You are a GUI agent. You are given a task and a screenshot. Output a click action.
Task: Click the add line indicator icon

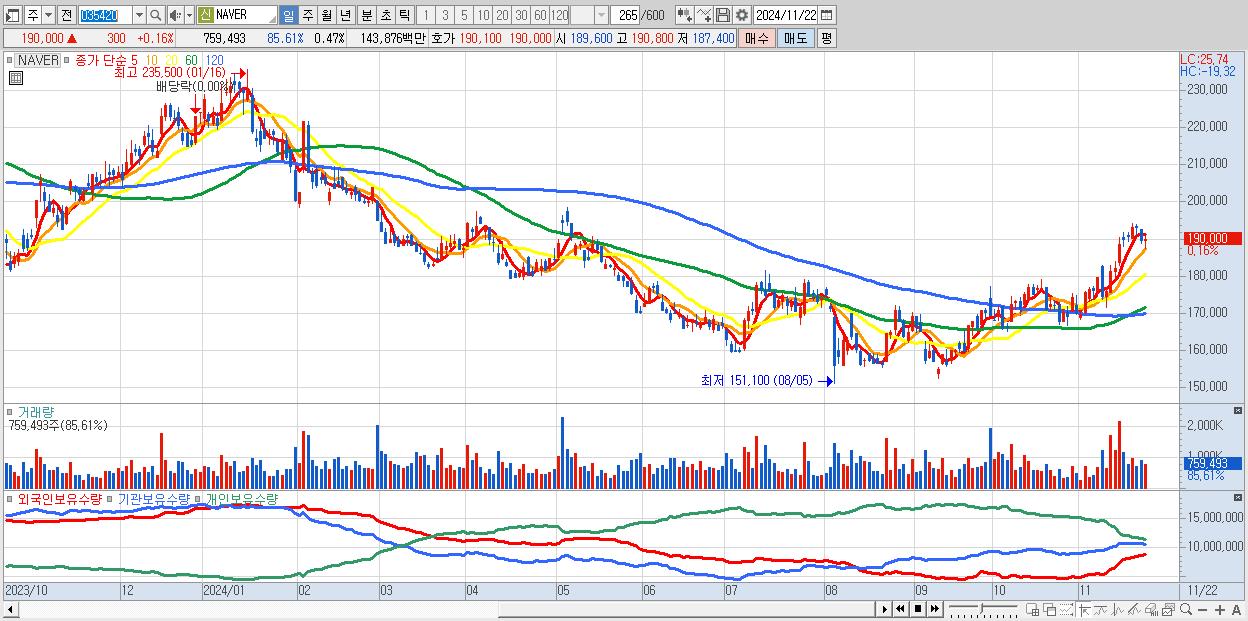pyautogui.click(x=704, y=15)
